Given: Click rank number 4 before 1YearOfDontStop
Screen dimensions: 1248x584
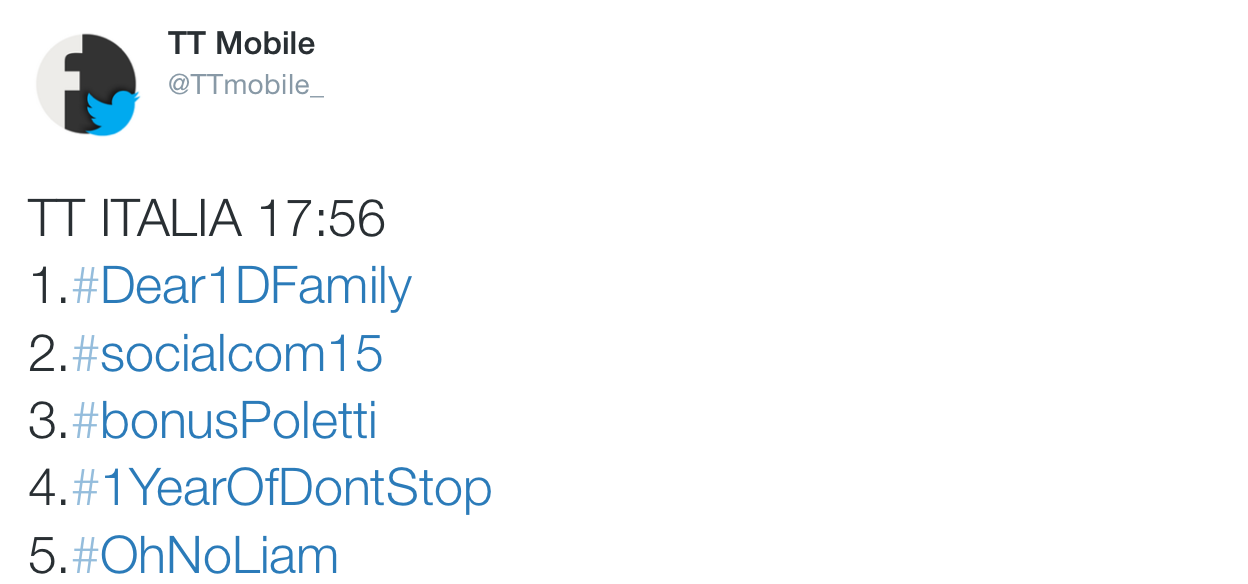Looking at the screenshot, I should (x=44, y=488).
